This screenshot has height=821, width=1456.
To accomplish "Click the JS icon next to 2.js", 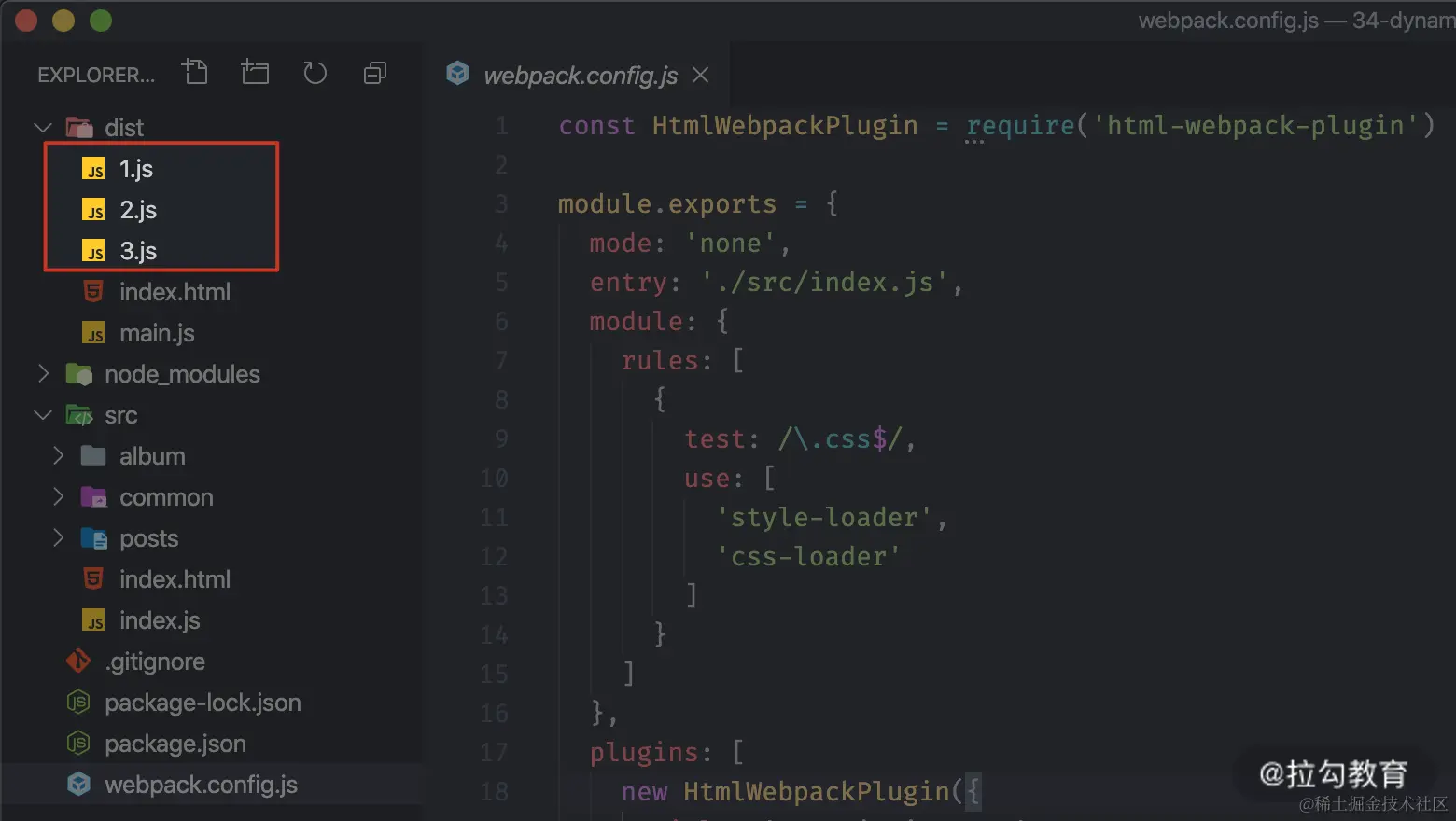I will click(x=93, y=210).
